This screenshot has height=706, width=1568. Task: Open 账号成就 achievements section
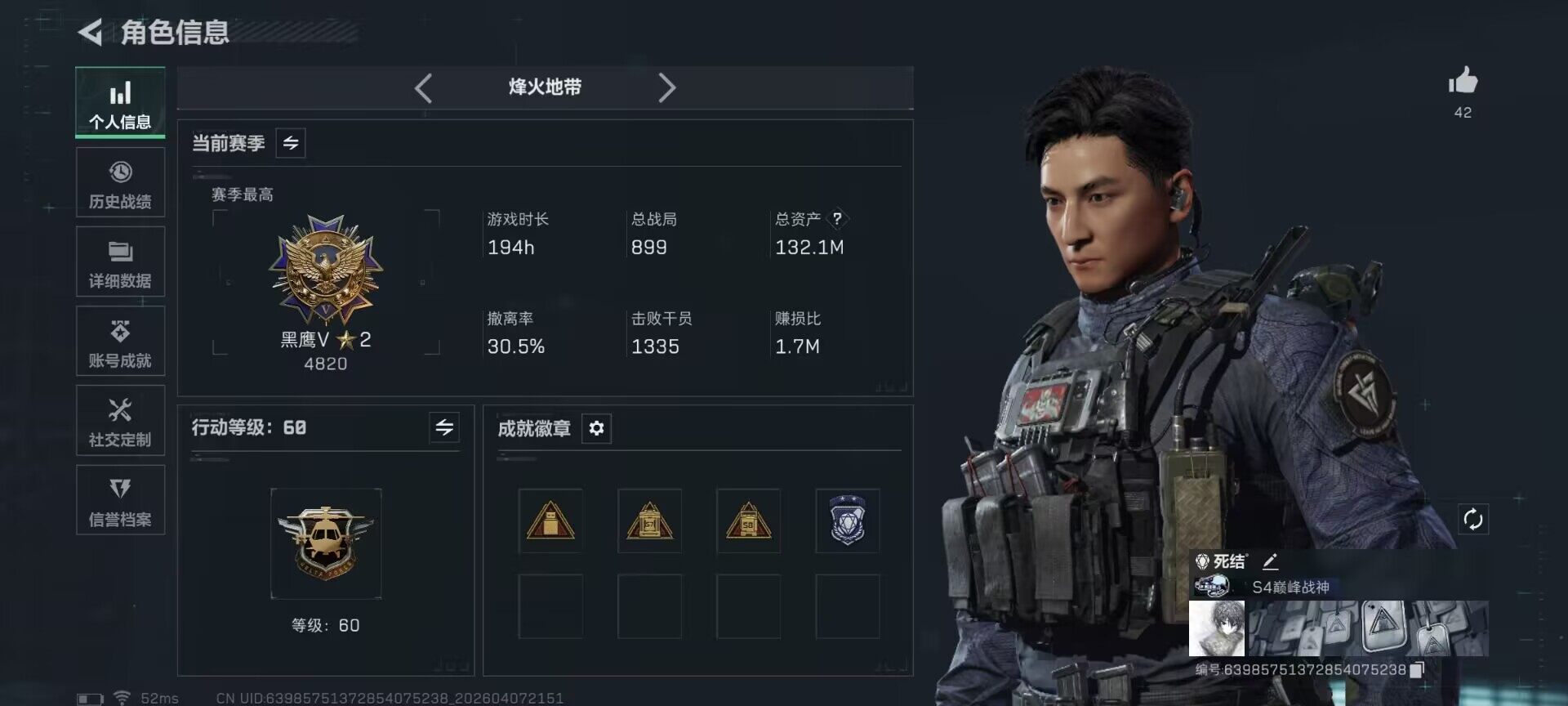120,342
